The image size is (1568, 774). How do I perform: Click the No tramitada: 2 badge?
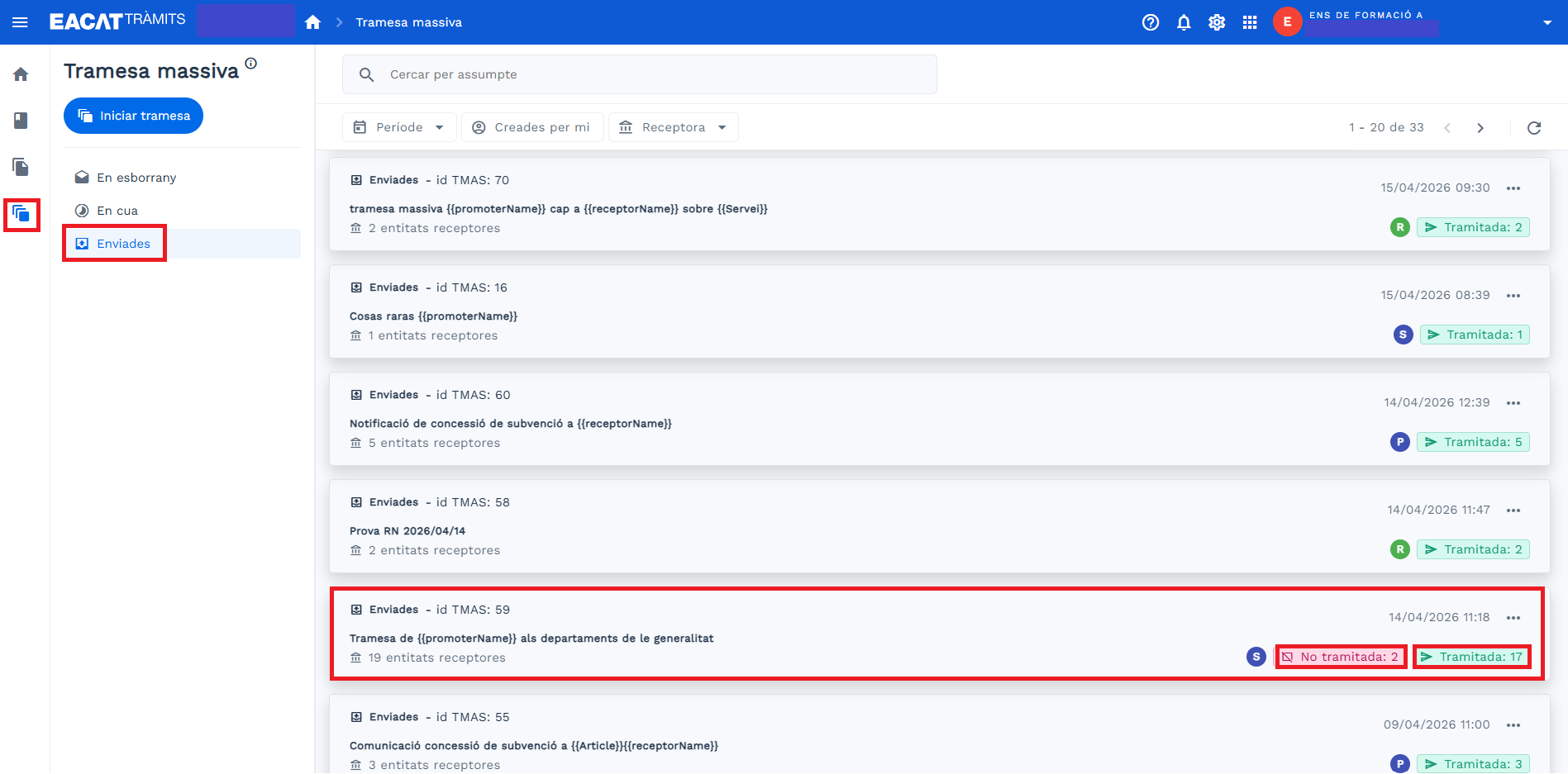coord(1340,657)
